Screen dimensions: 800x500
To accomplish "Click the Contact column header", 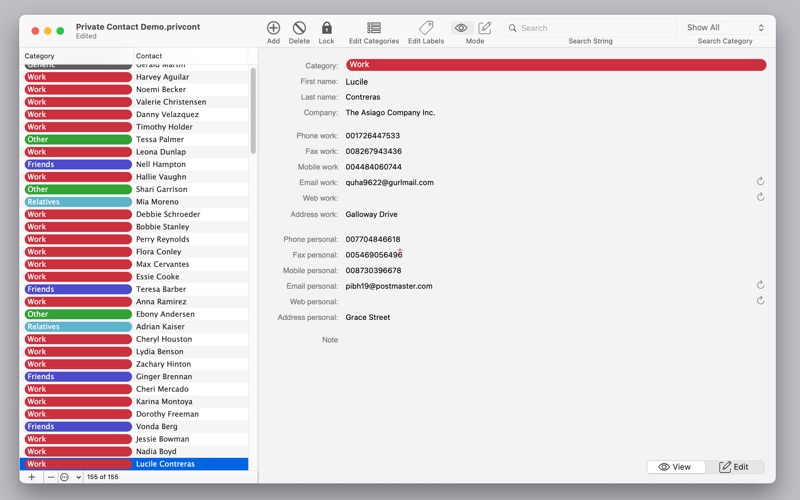I will [x=191, y=56].
